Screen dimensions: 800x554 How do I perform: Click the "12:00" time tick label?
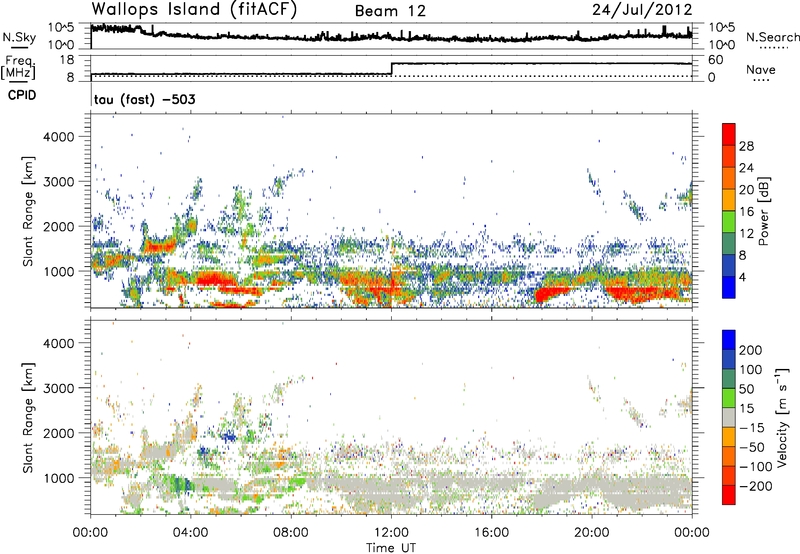tap(391, 533)
